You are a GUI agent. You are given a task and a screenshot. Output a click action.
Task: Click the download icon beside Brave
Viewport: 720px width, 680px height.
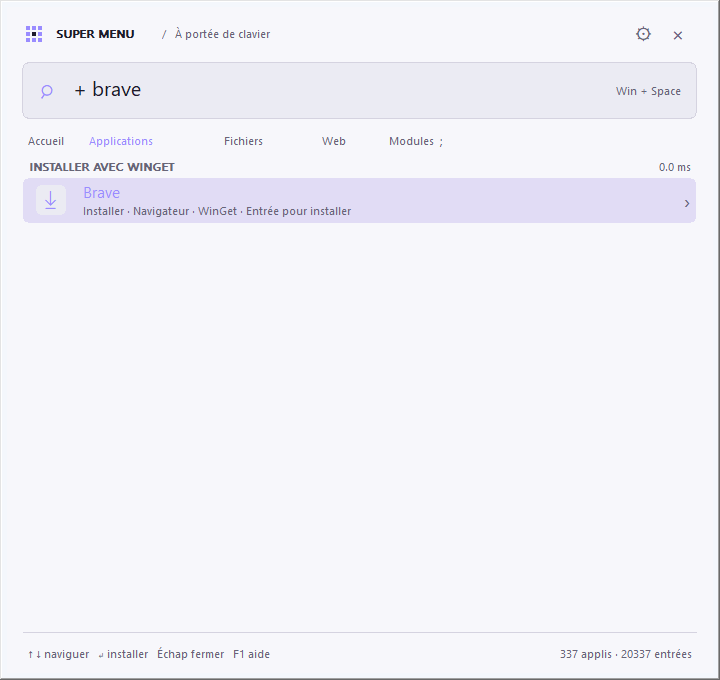pos(51,200)
